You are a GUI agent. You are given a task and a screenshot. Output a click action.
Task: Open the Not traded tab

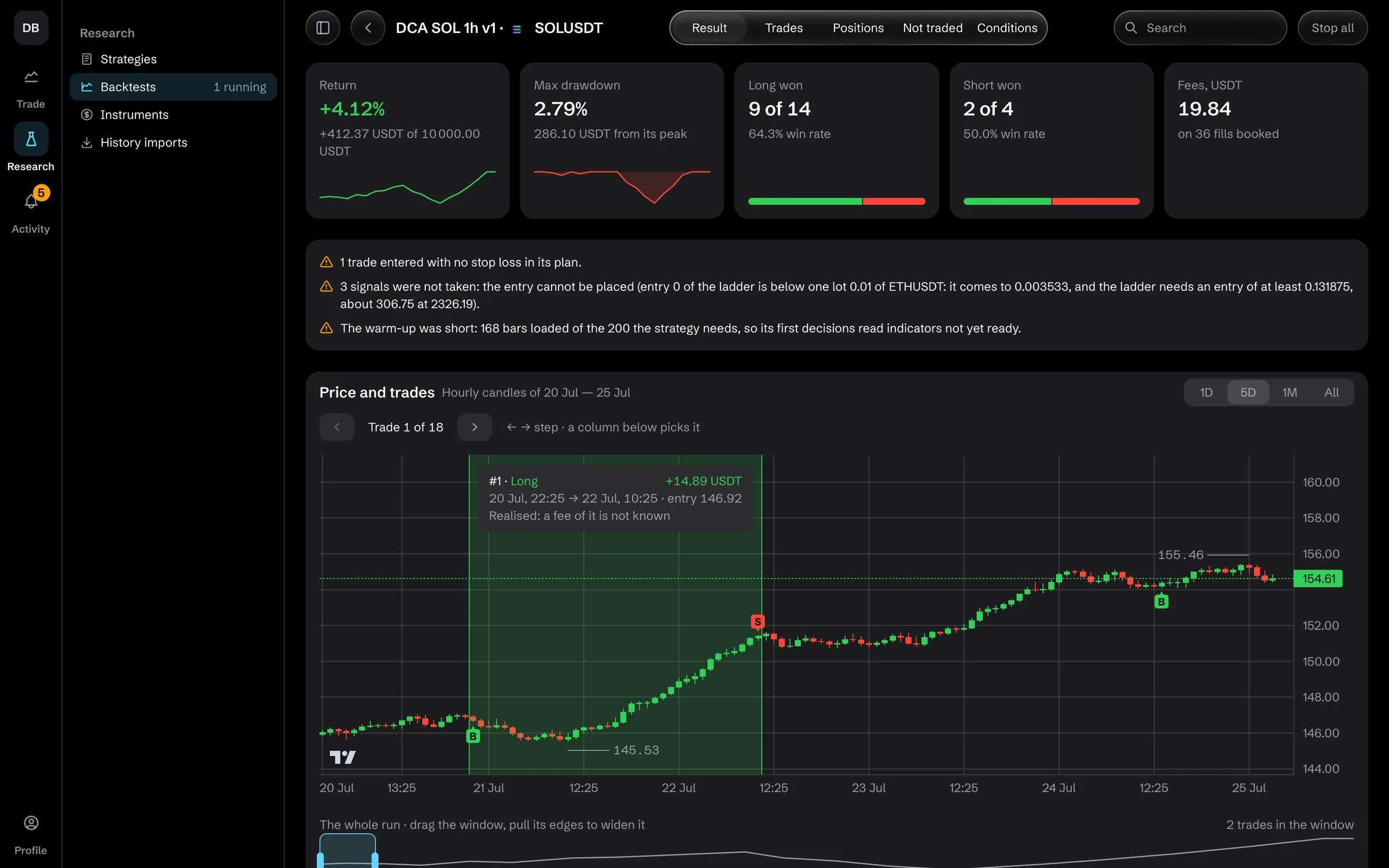[x=932, y=28]
